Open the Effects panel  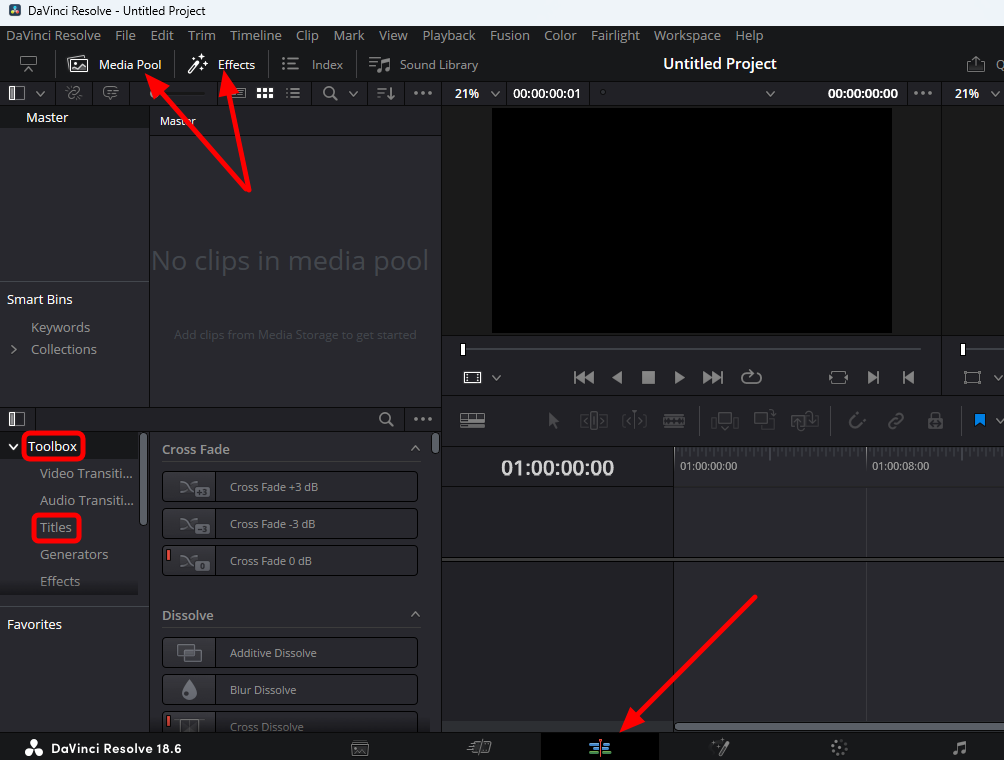[221, 65]
